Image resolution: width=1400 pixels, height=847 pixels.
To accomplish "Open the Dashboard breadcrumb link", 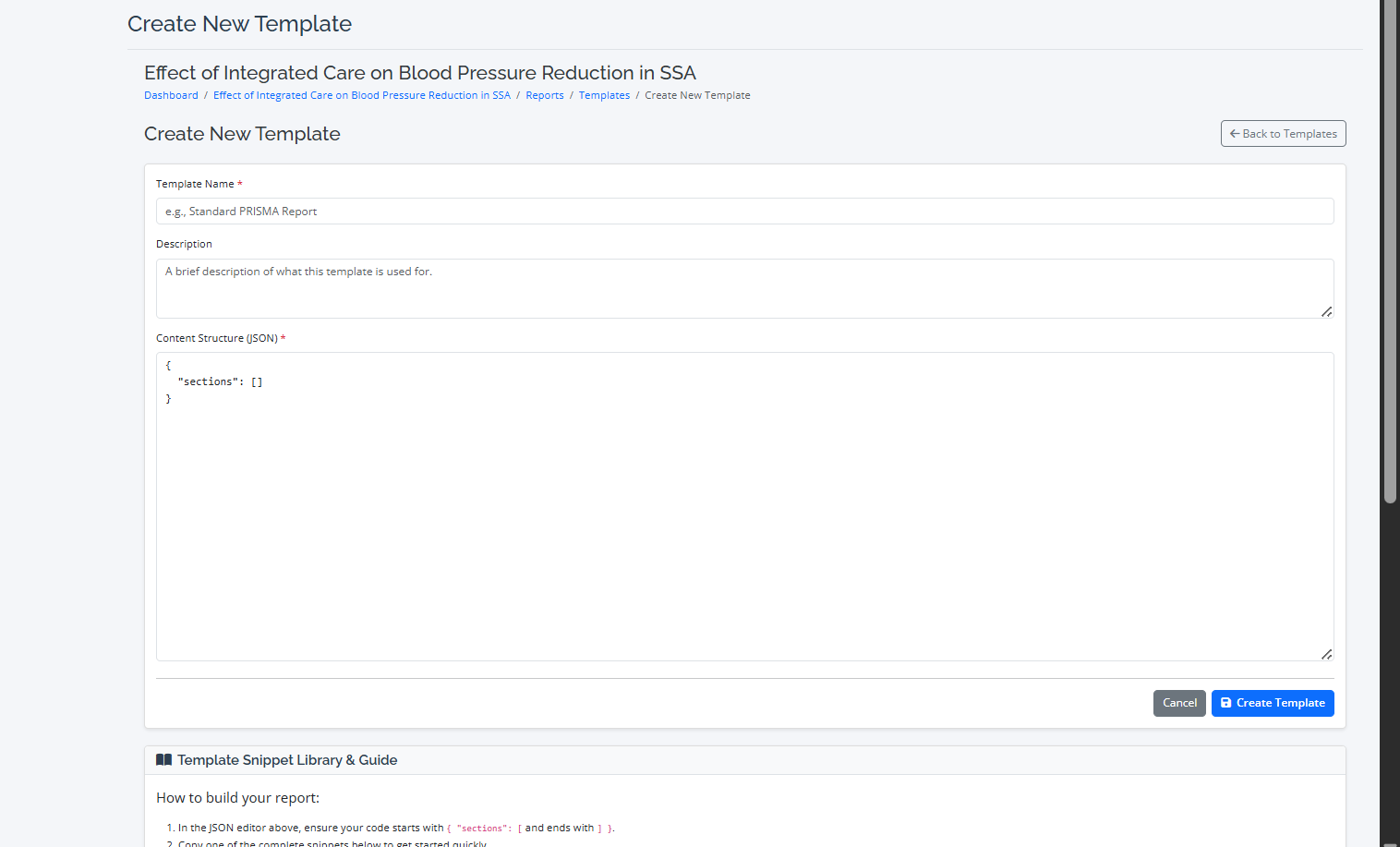I will 171,95.
